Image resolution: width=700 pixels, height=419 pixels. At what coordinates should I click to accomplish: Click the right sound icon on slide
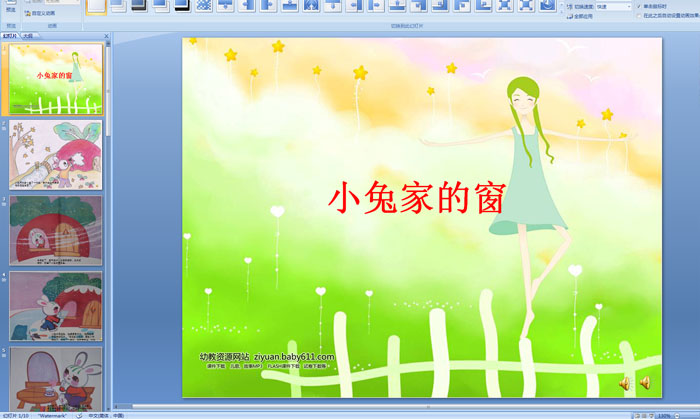[x=645, y=382]
